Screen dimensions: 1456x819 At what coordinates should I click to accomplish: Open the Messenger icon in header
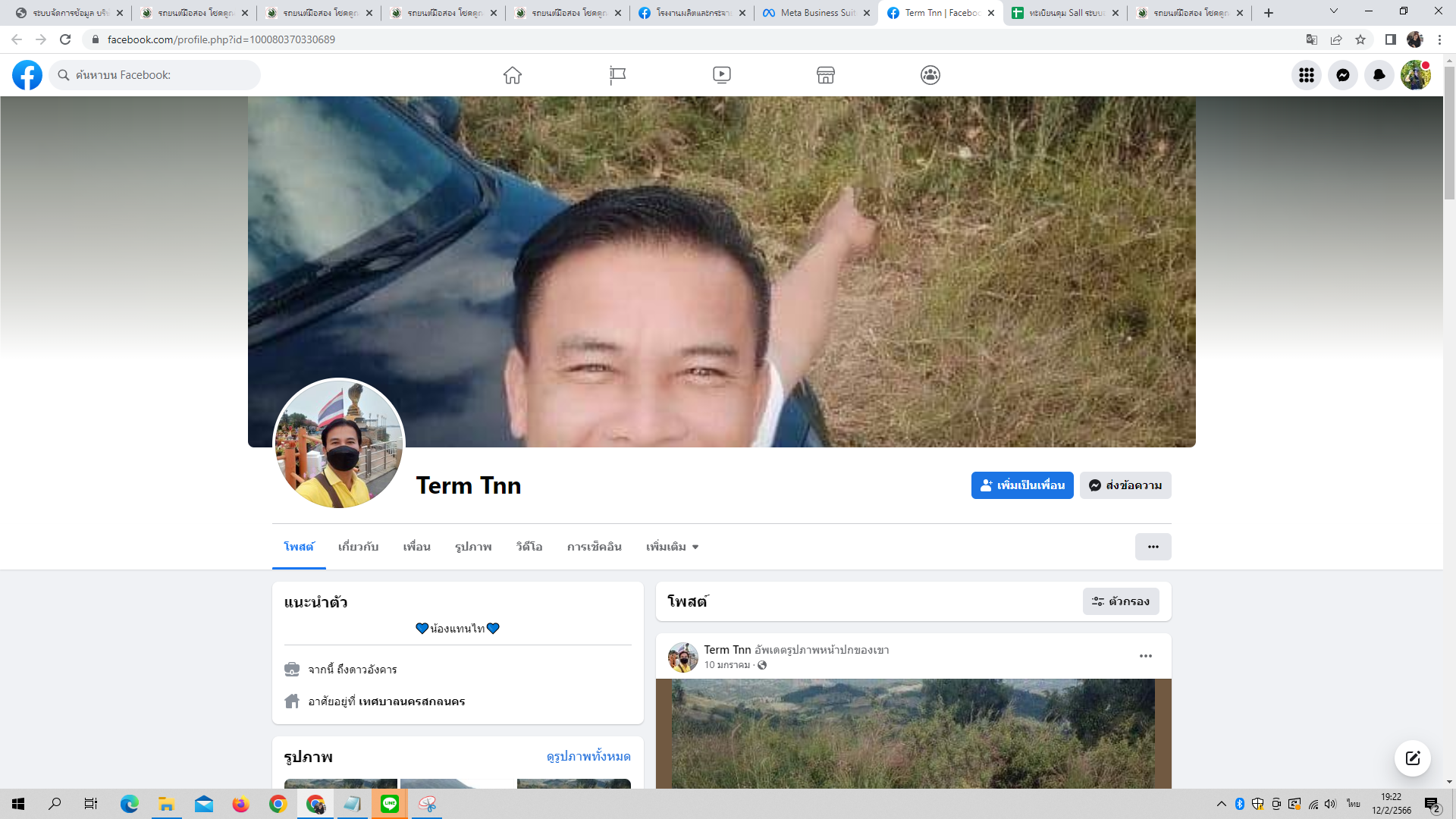[1342, 75]
